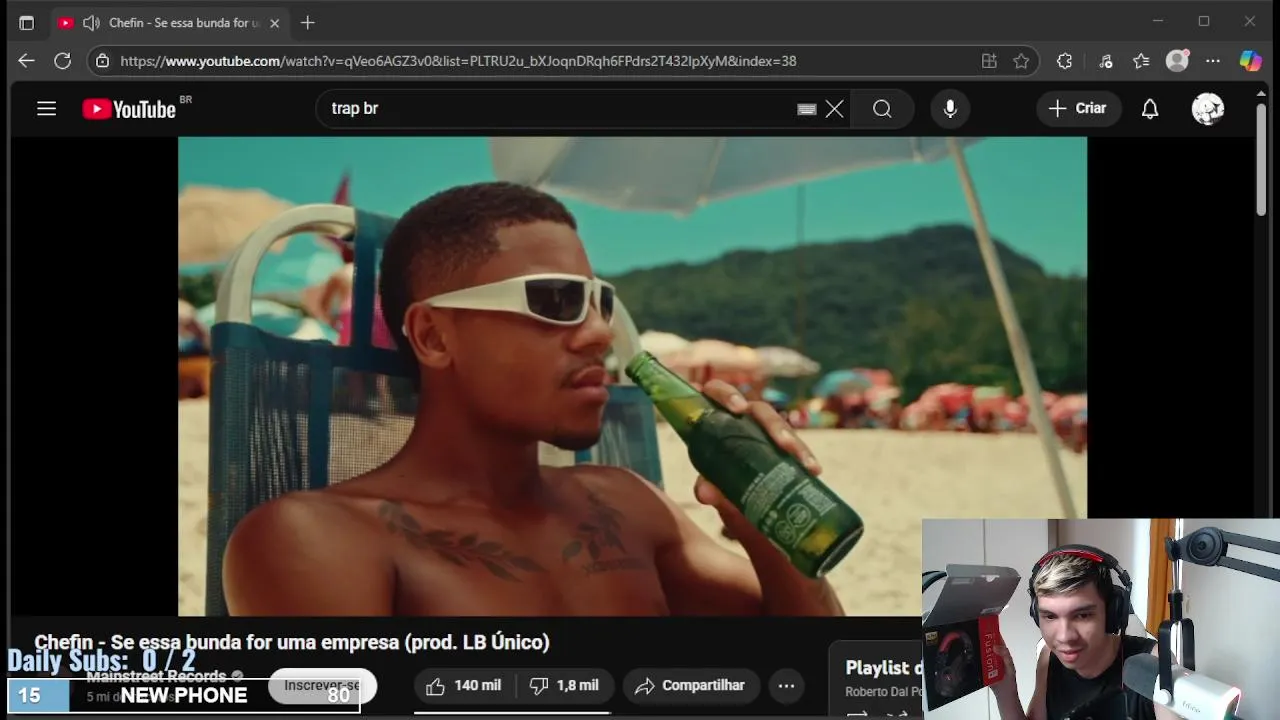Open the YouTube account avatar menu
The width and height of the screenshot is (1280, 720).
click(x=1208, y=109)
